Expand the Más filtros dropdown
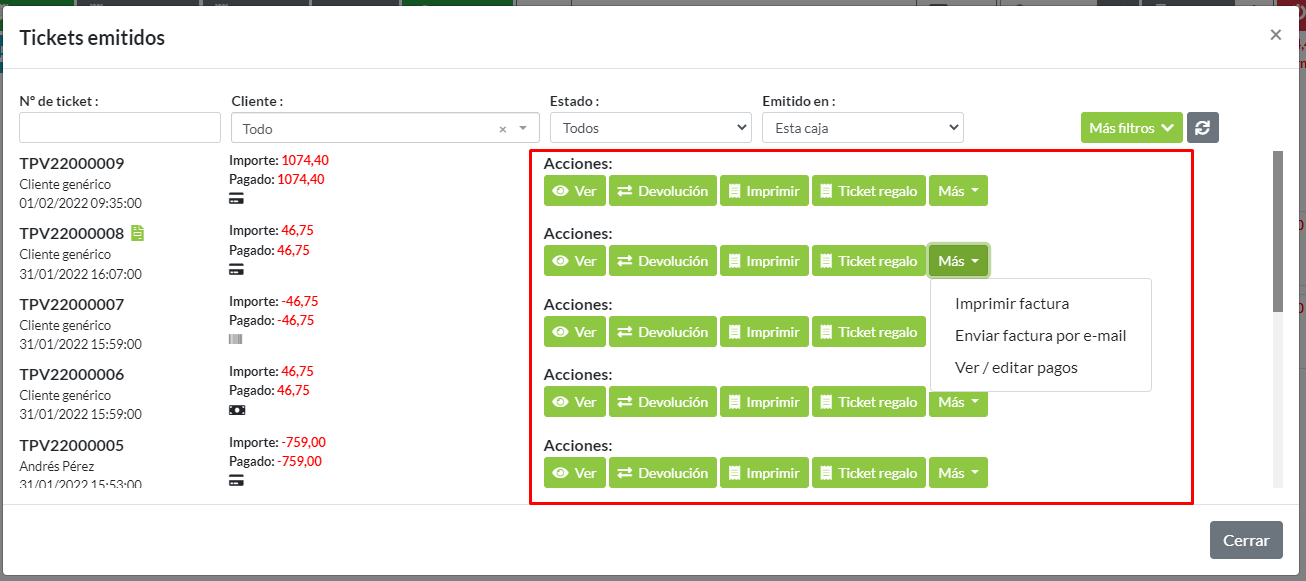This screenshot has width=1306, height=581. click(x=1131, y=128)
